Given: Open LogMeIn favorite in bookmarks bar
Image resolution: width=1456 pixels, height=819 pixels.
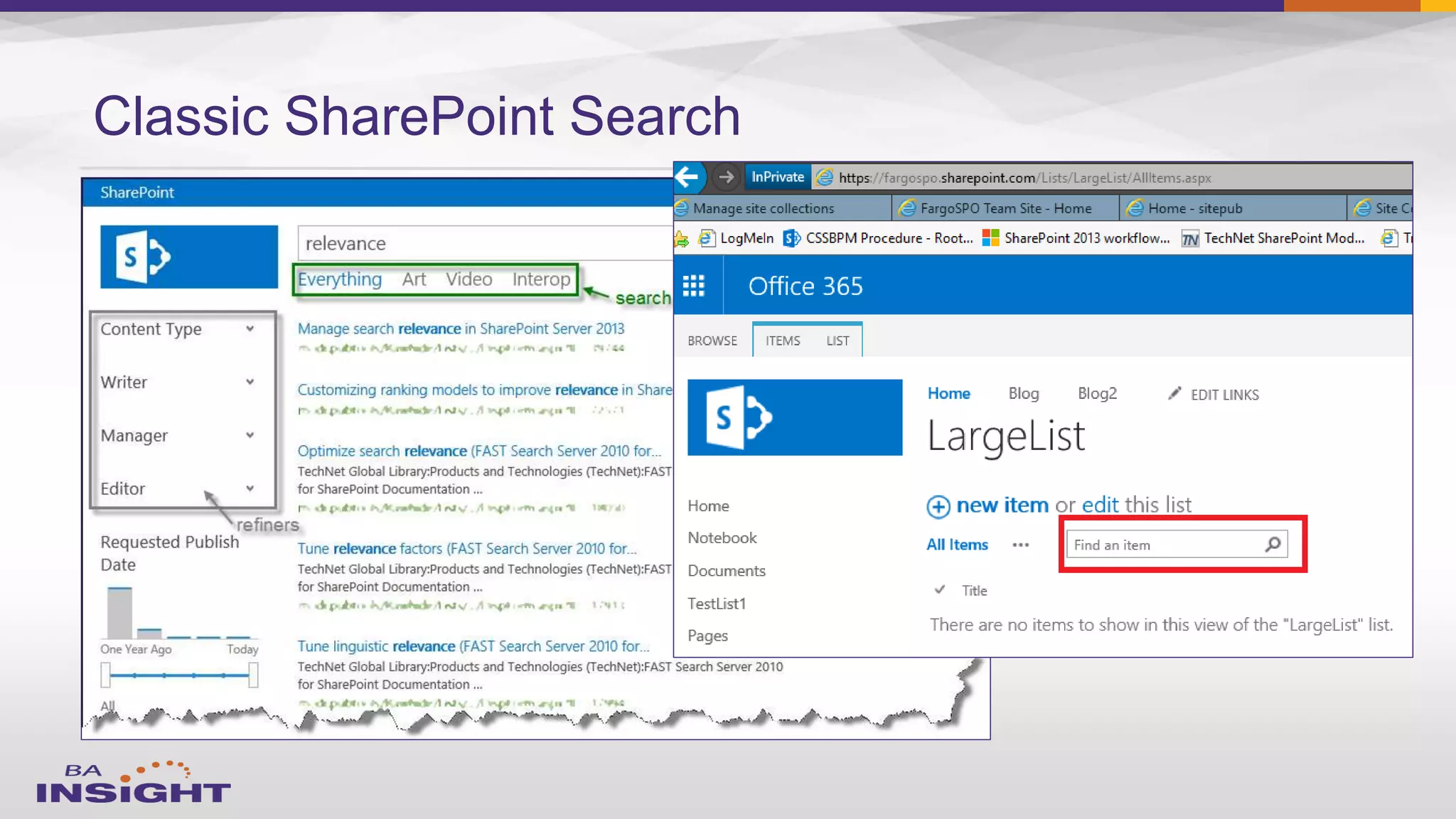Looking at the screenshot, I should (737, 238).
